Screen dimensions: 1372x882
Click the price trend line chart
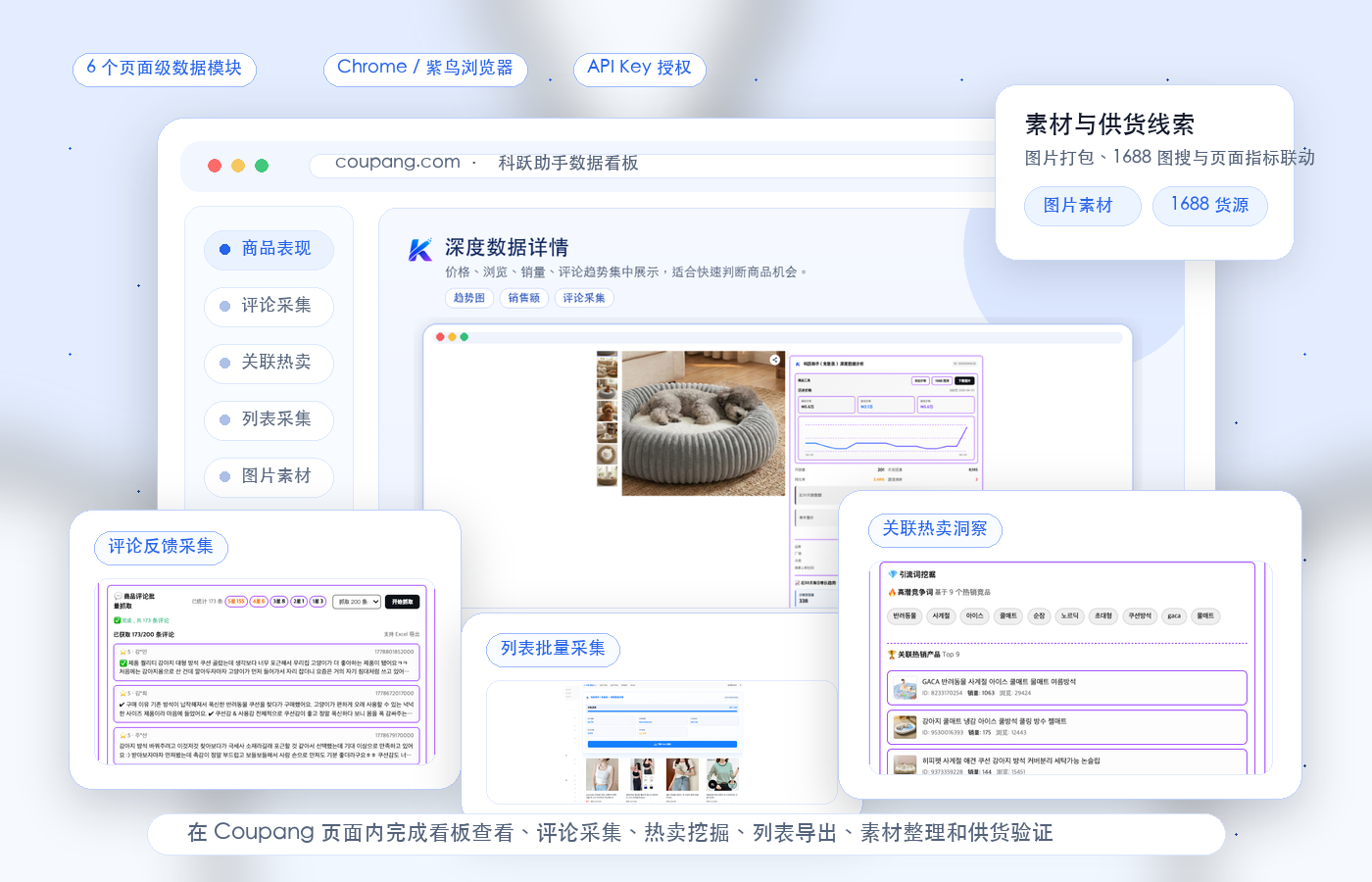886,438
